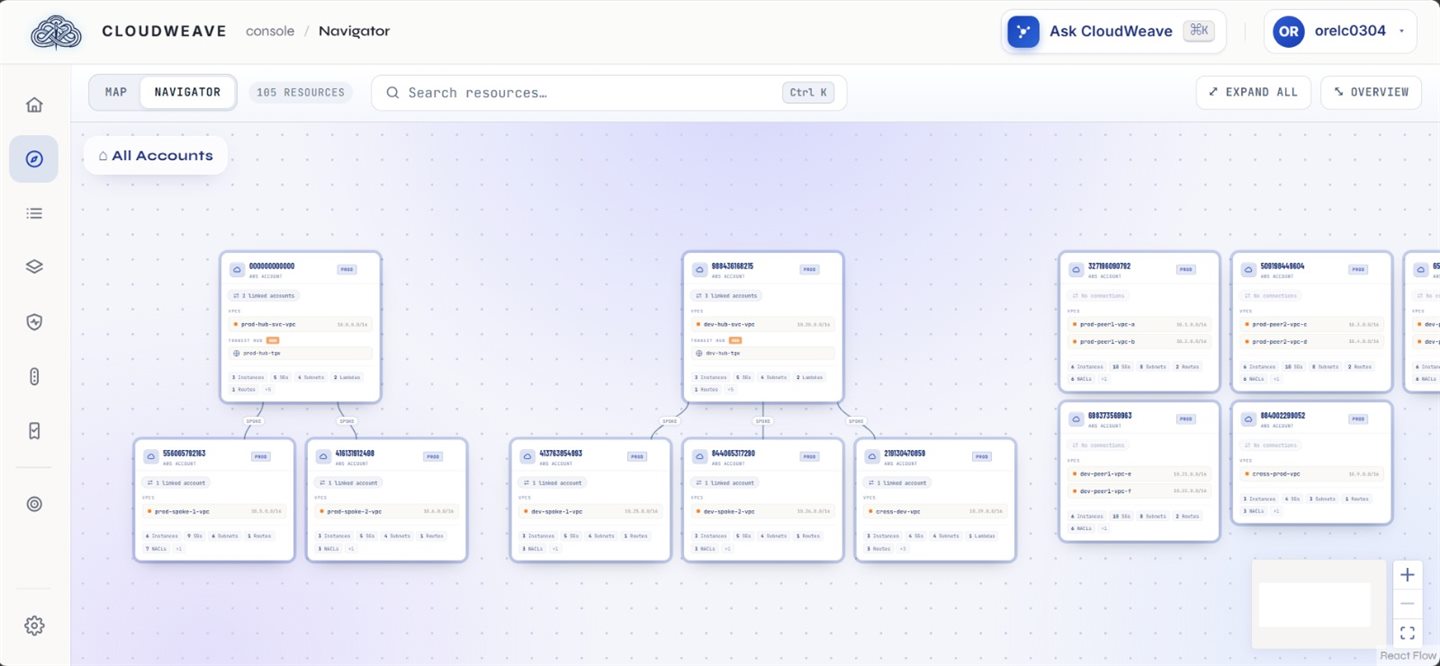Click the CloudWeave knot logo
The image size is (1440, 666).
click(x=56, y=31)
